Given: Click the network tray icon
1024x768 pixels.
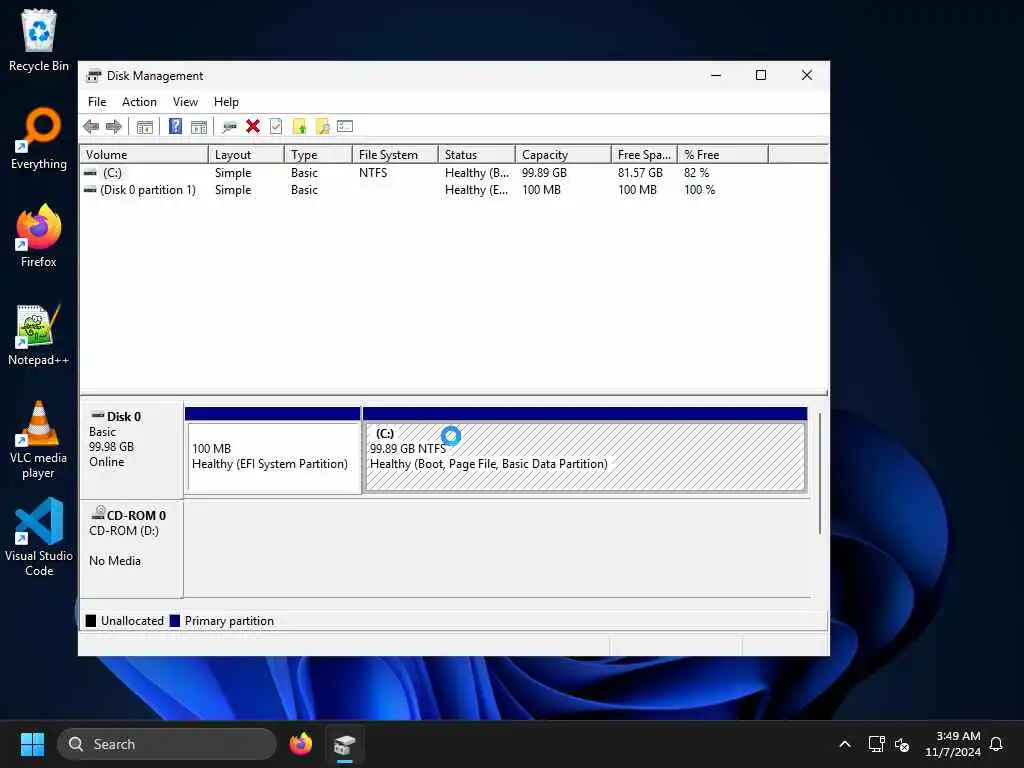Looking at the screenshot, I should pos(876,744).
